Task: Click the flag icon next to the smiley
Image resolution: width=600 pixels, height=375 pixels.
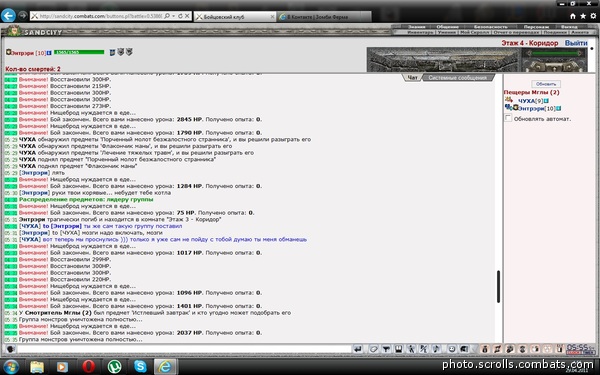Action: point(464,349)
